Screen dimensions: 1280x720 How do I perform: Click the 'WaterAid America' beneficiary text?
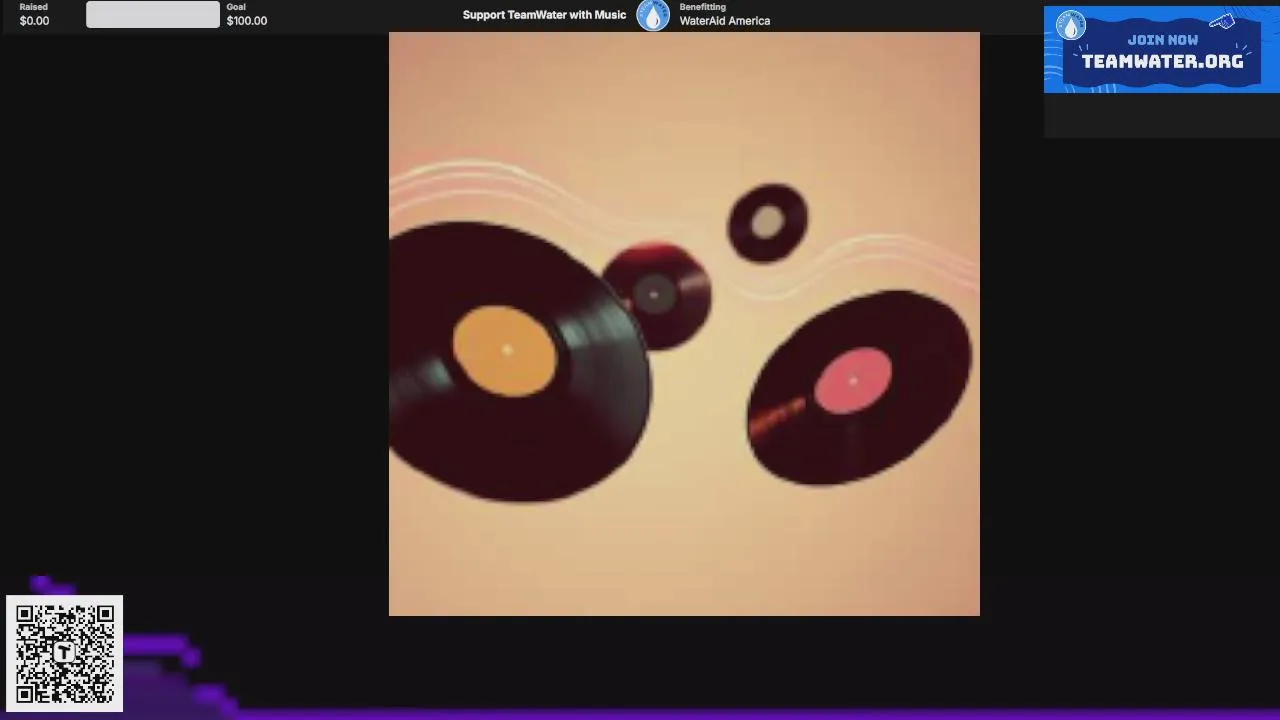pos(725,21)
